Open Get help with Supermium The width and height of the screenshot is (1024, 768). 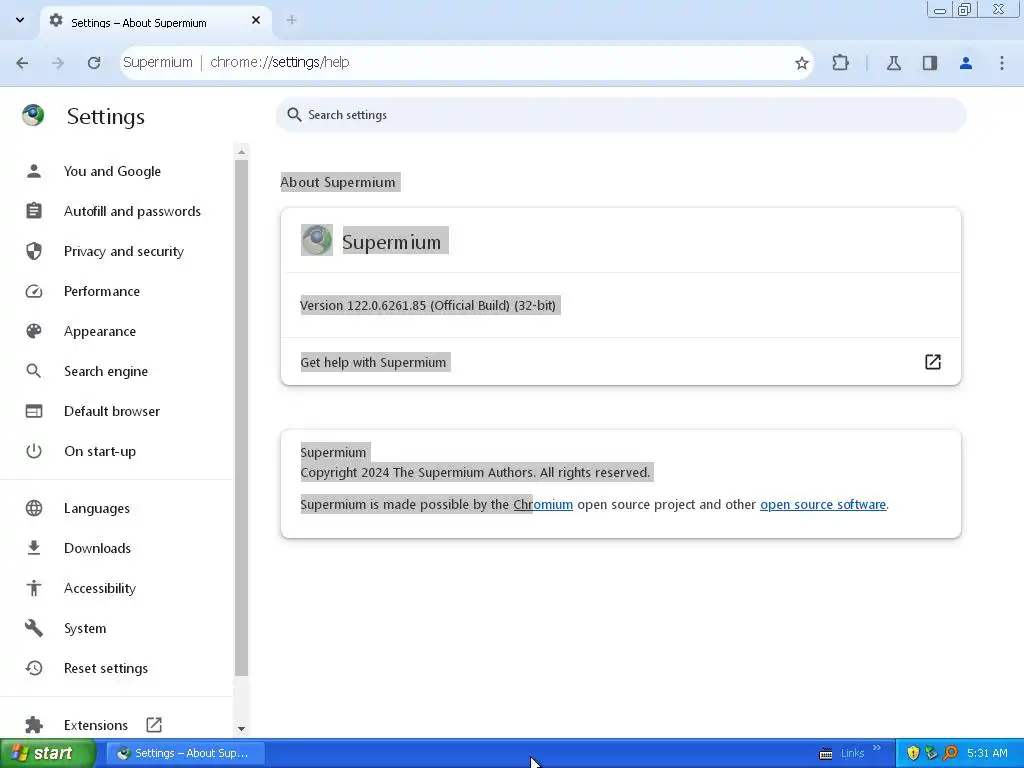tap(620, 362)
